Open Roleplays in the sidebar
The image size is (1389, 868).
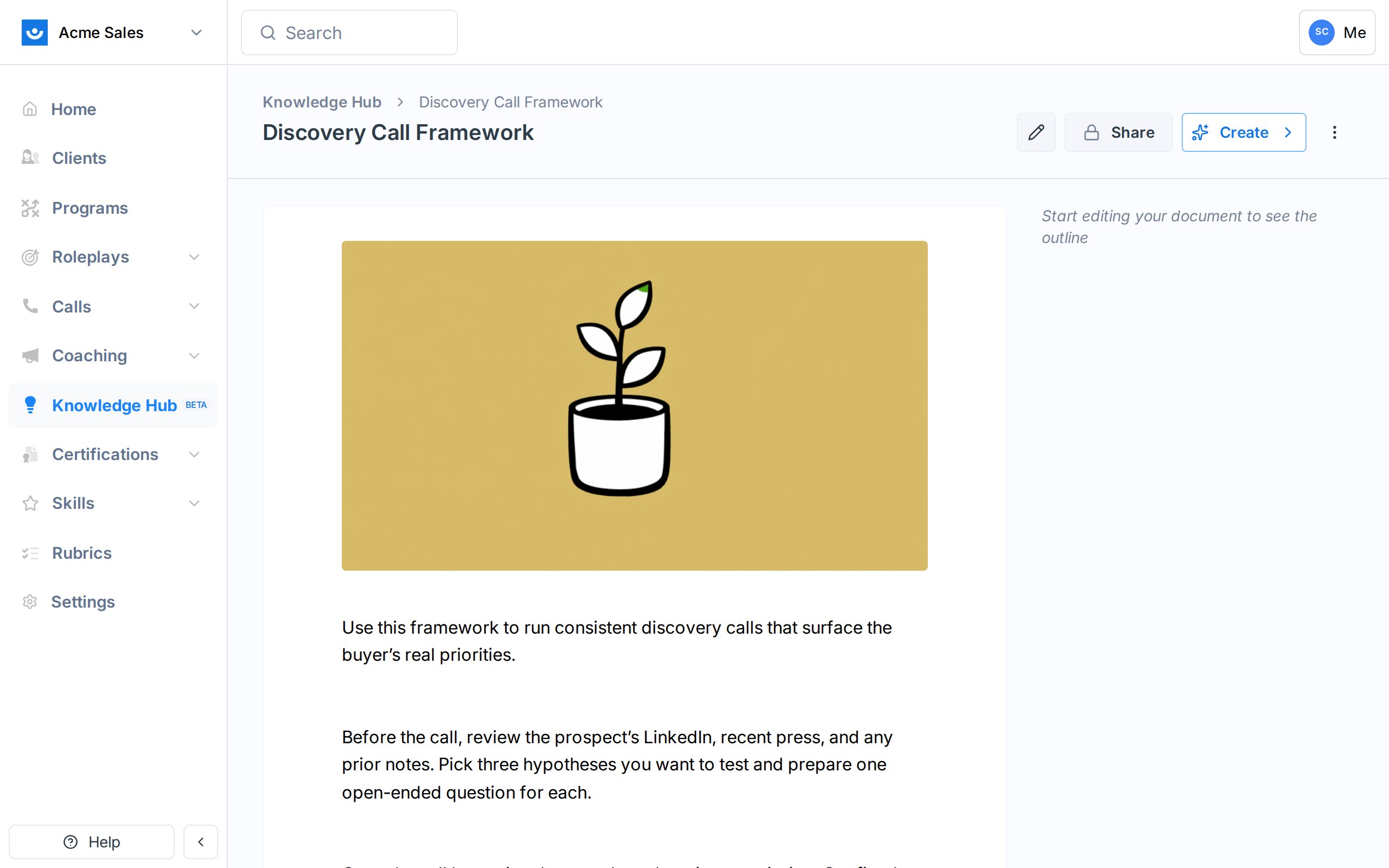pyautogui.click(x=90, y=257)
